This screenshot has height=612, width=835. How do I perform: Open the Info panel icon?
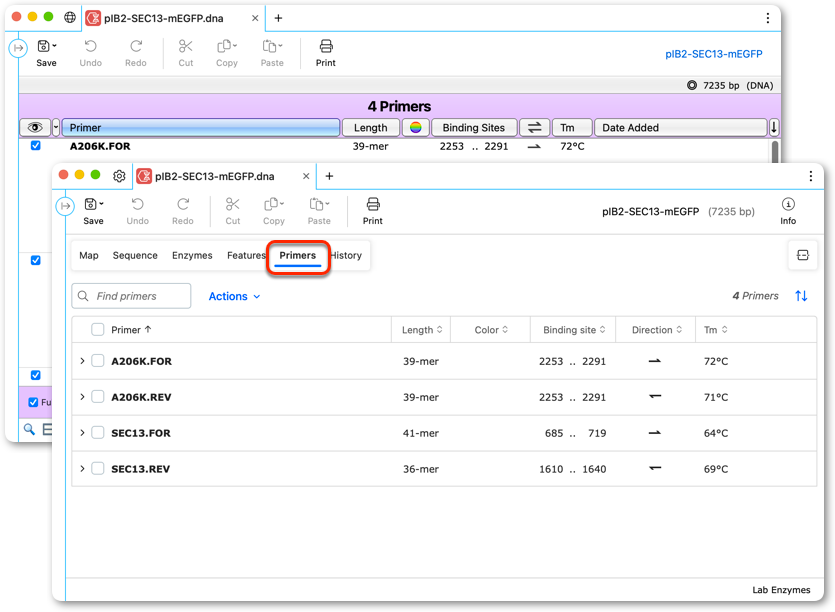pyautogui.click(x=788, y=204)
